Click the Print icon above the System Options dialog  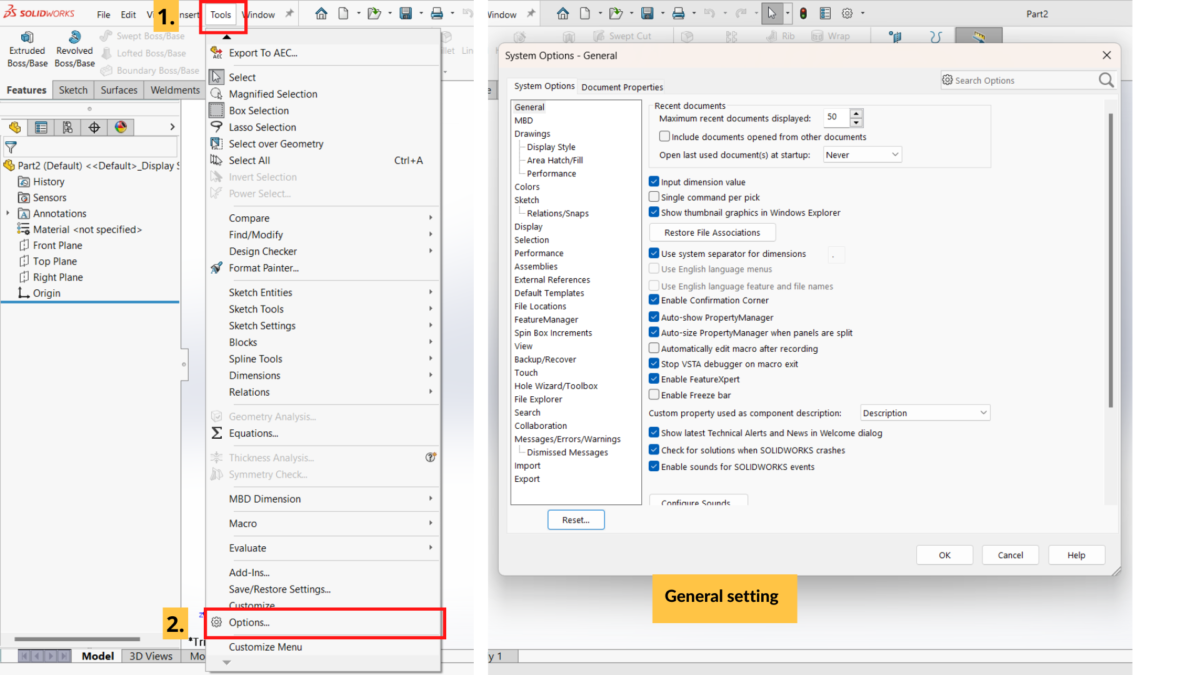pyautogui.click(x=678, y=14)
